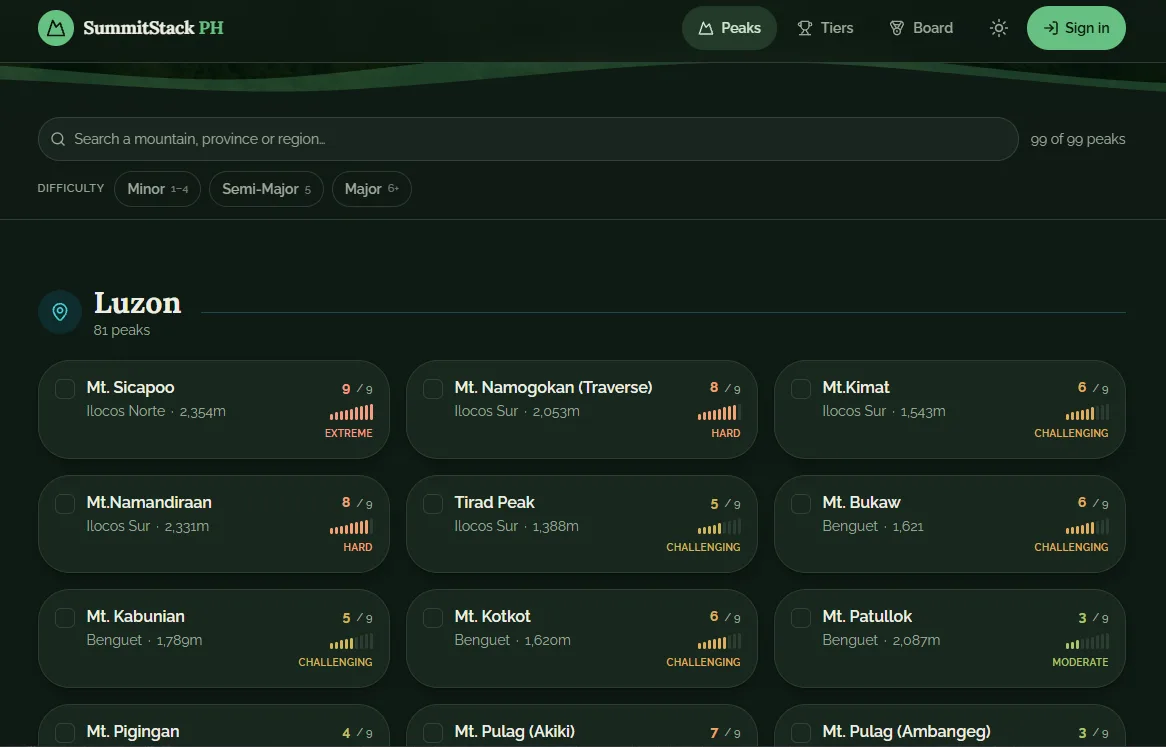Click the Luzon region heading
1166x747 pixels.
[x=138, y=303]
